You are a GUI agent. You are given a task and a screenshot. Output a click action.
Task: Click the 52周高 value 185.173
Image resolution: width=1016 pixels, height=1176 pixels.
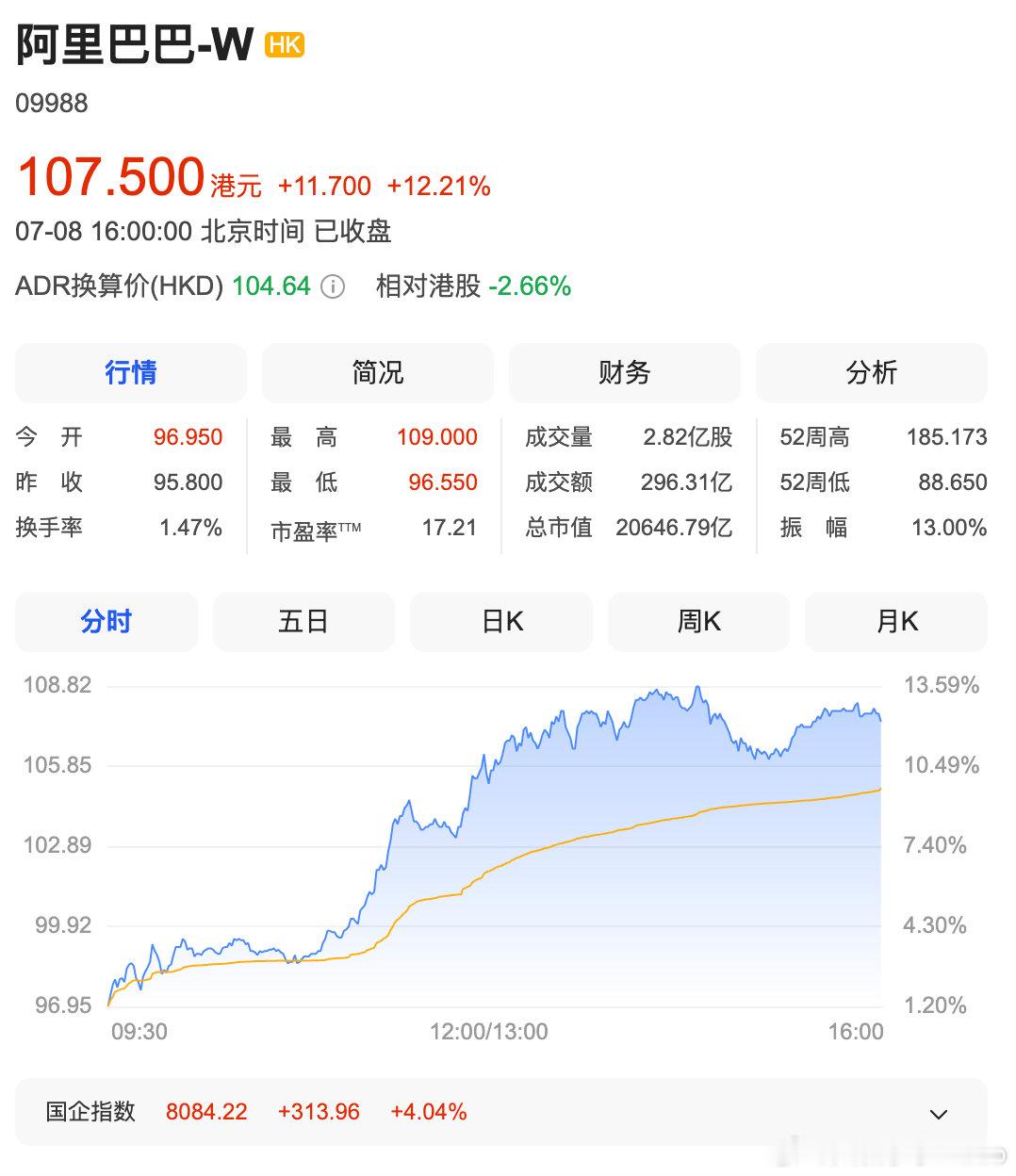[947, 437]
